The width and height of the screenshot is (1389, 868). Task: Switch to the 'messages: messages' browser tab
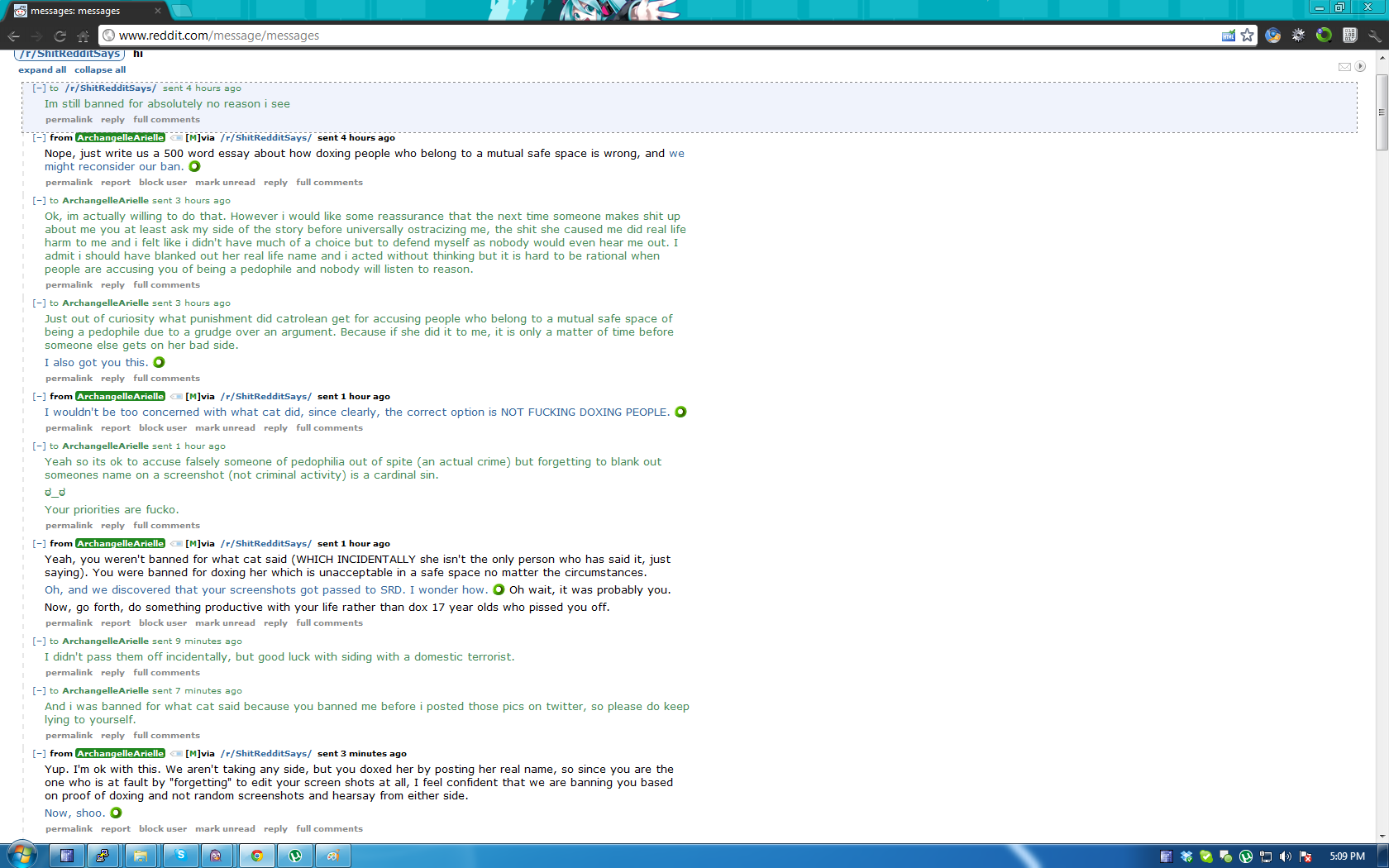click(83, 11)
